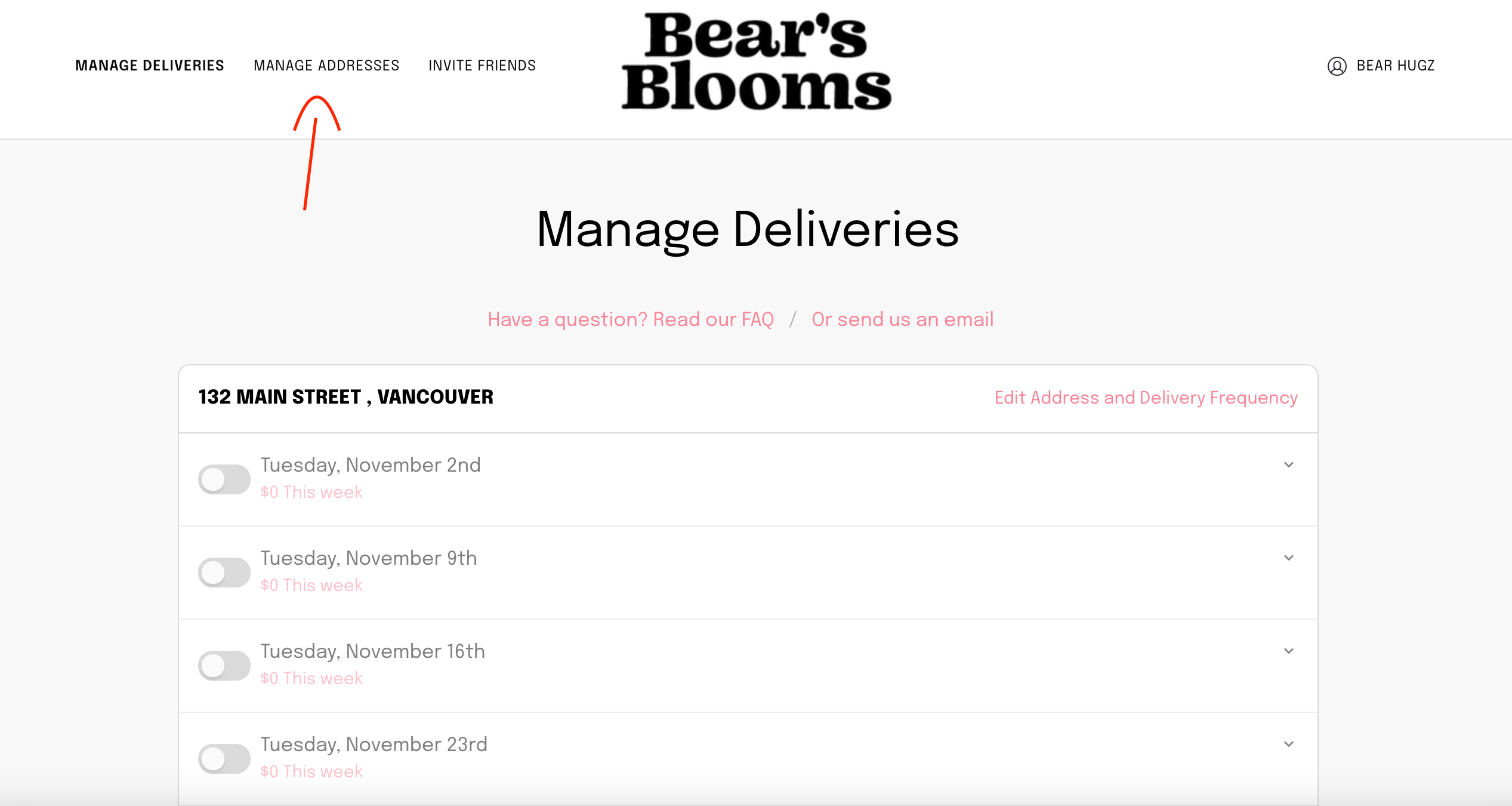Toggle the November 2nd delivery switch
The width and height of the screenshot is (1512, 806).
(x=224, y=479)
